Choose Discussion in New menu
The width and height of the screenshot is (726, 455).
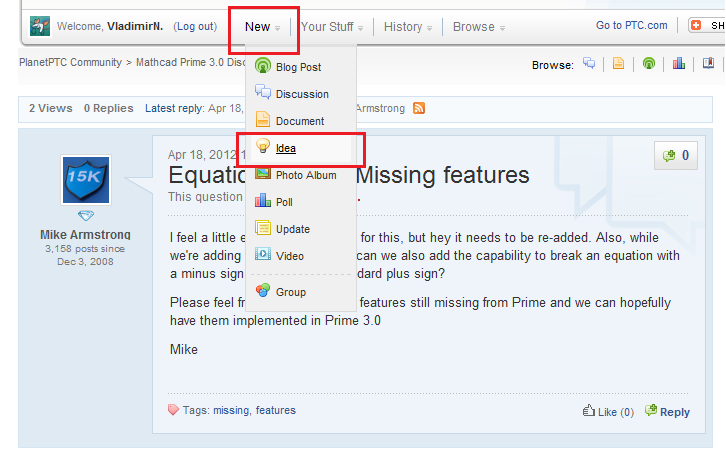pos(300,93)
